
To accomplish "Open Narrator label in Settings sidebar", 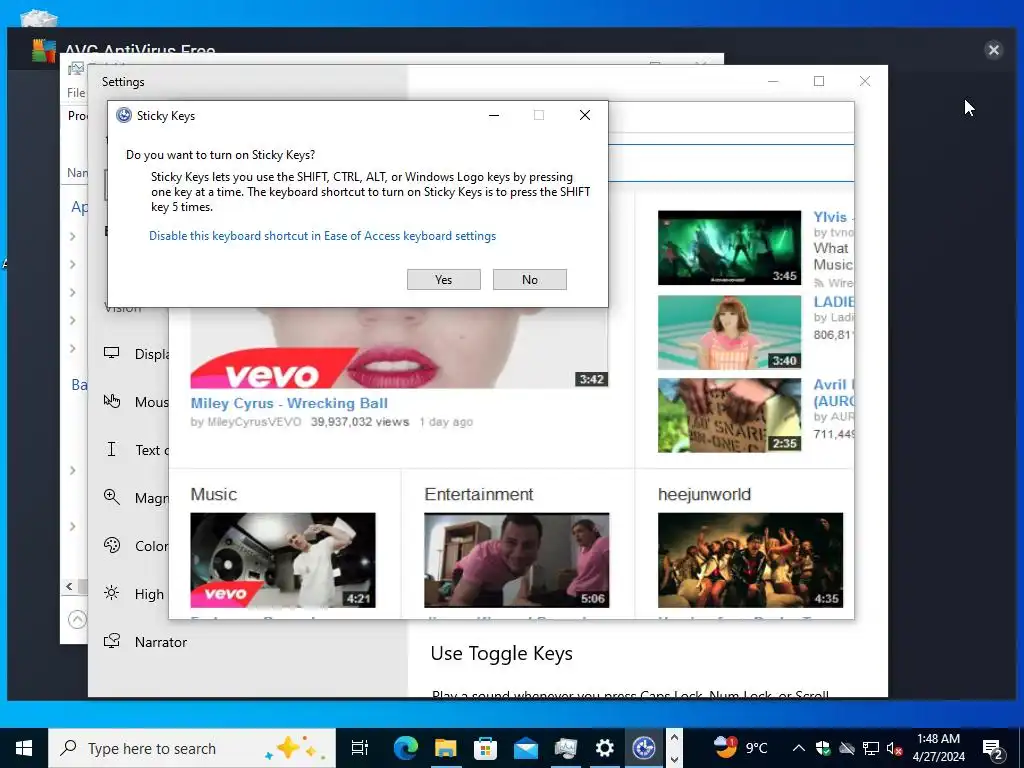I will click(161, 642).
